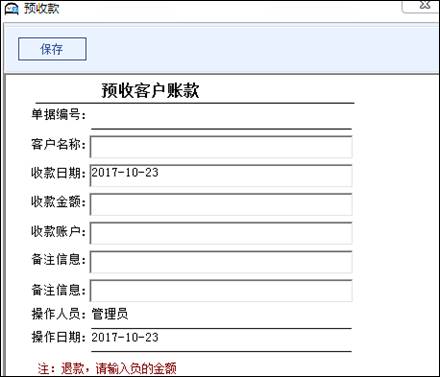Click the 收款金额 label

tap(58, 202)
